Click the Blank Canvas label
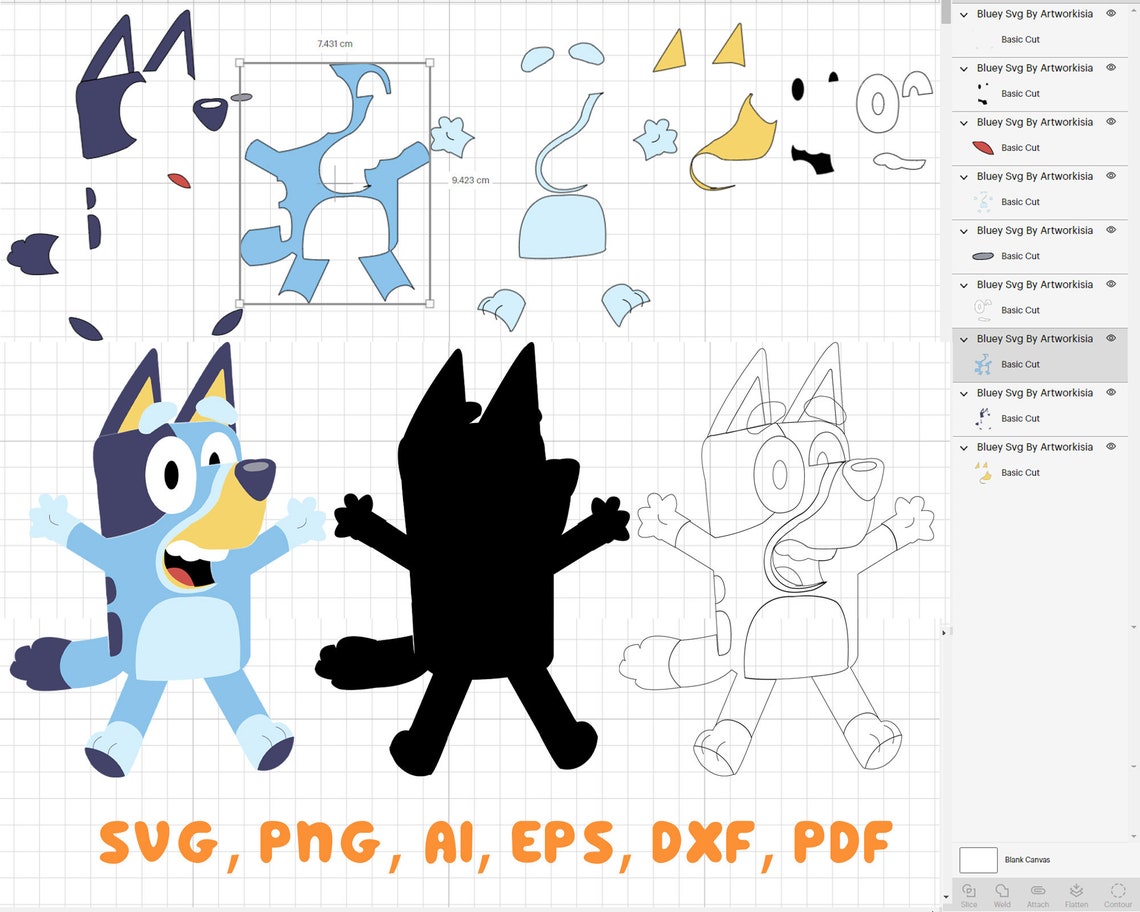 tap(1027, 859)
